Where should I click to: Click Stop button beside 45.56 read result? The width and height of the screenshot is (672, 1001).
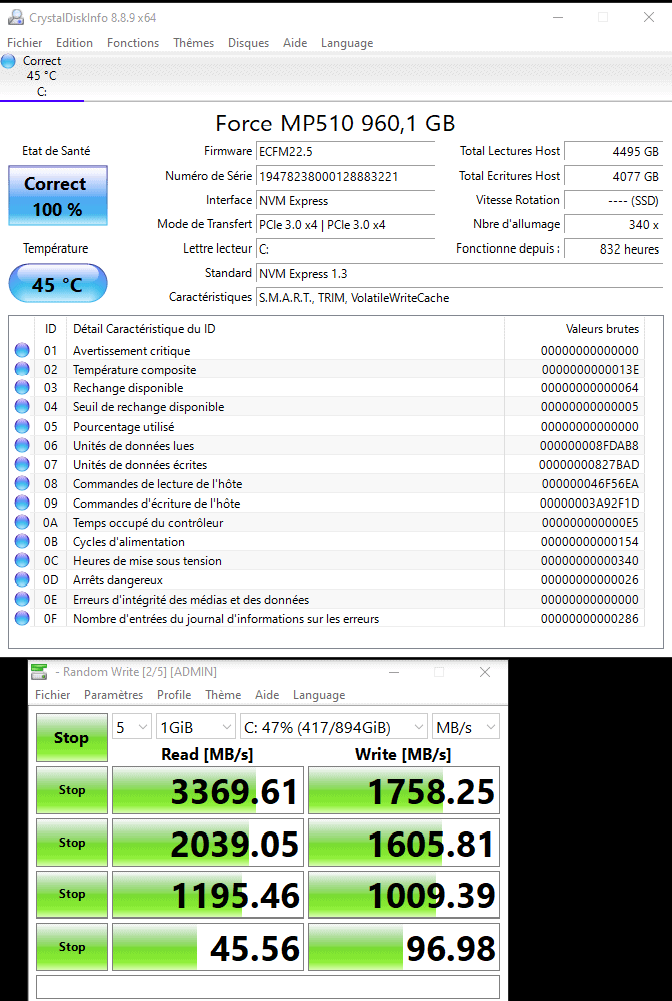pyautogui.click(x=71, y=947)
